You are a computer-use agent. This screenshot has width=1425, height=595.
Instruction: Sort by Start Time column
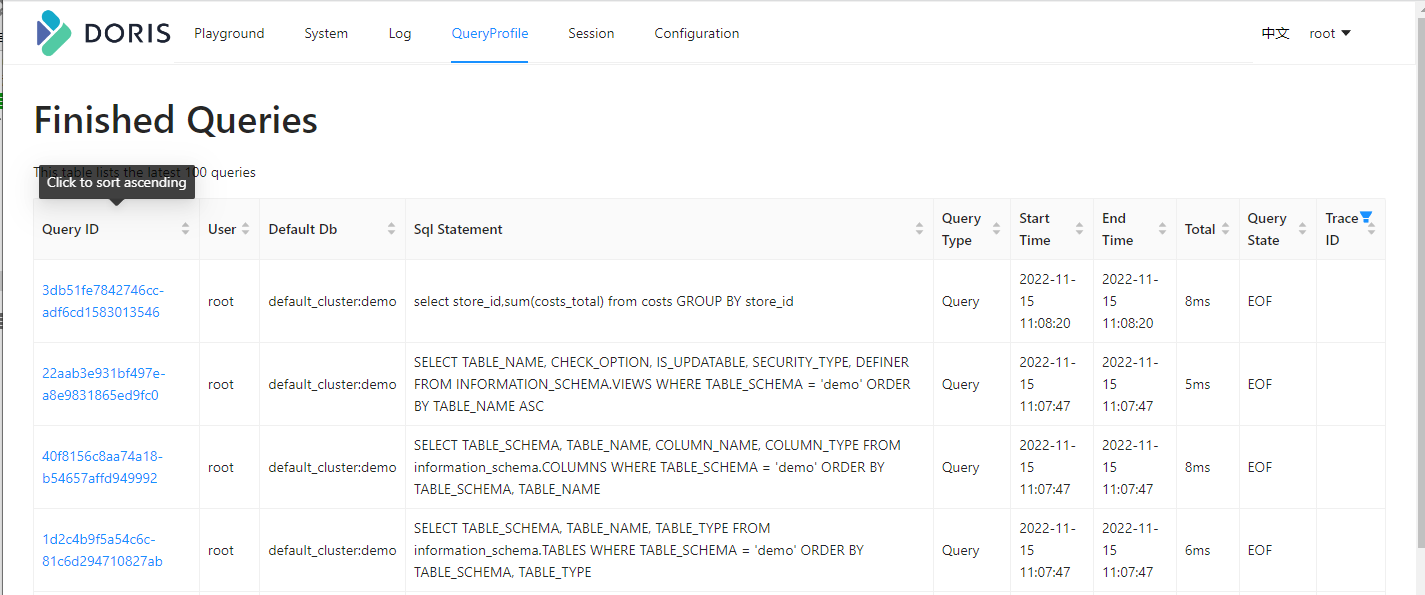[1079, 229]
